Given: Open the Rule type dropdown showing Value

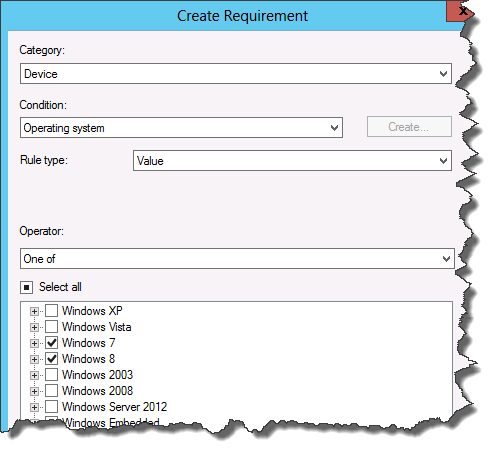Looking at the screenshot, I should tap(292, 161).
